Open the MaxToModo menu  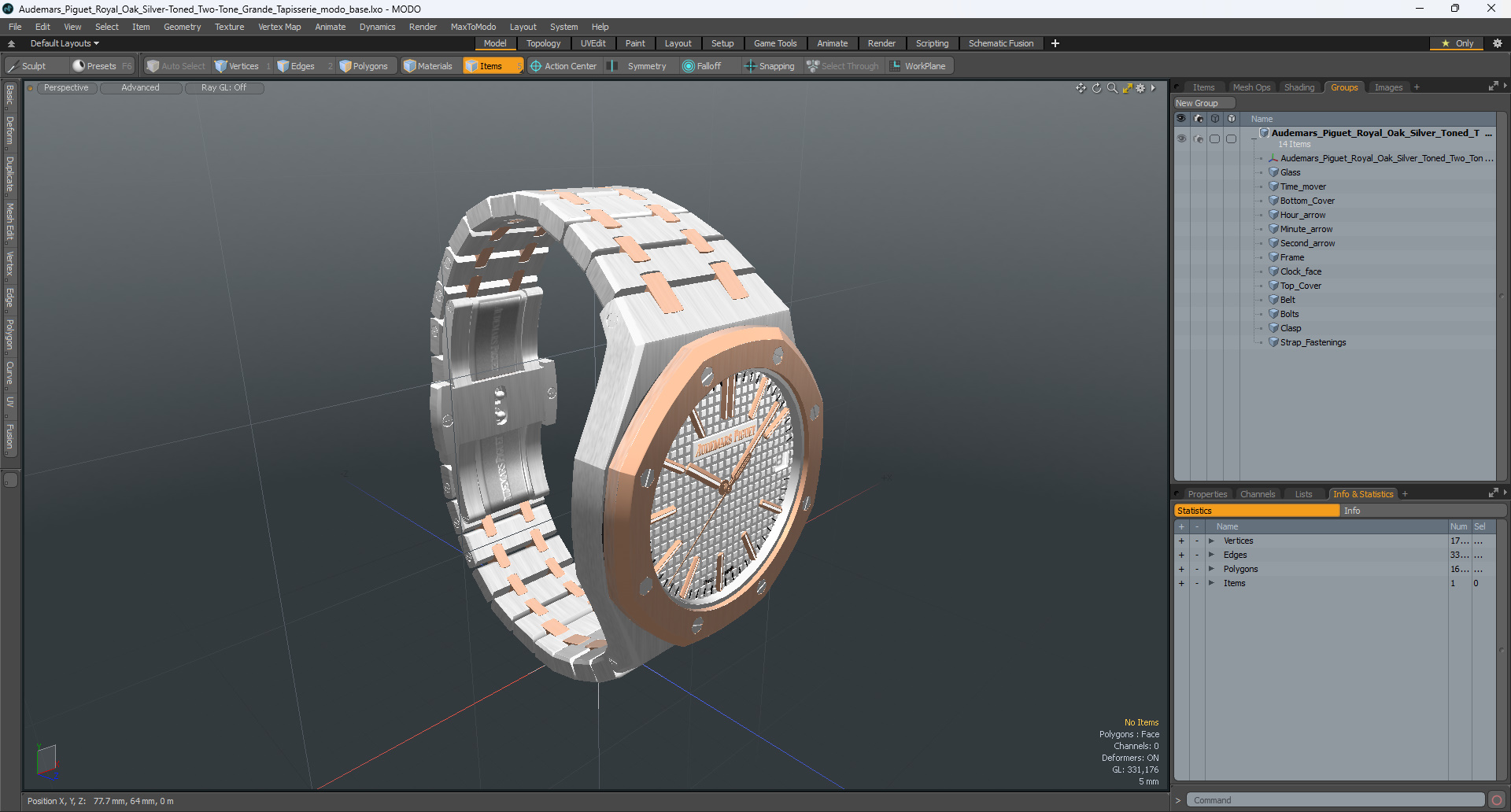pos(473,27)
